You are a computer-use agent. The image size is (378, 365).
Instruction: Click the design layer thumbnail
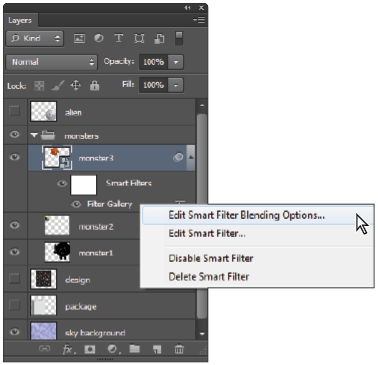point(43,278)
